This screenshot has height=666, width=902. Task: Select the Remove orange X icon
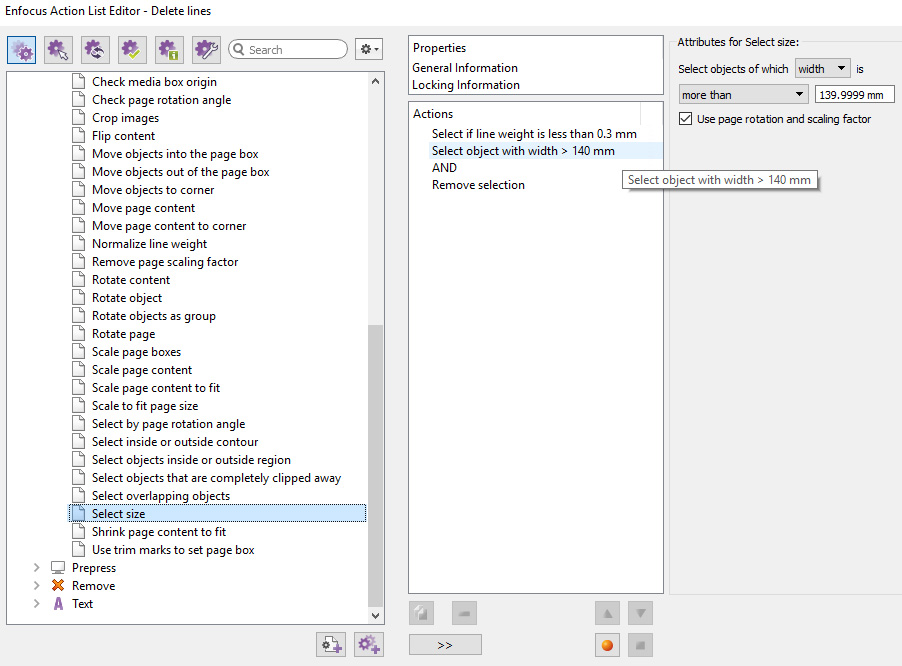58,585
